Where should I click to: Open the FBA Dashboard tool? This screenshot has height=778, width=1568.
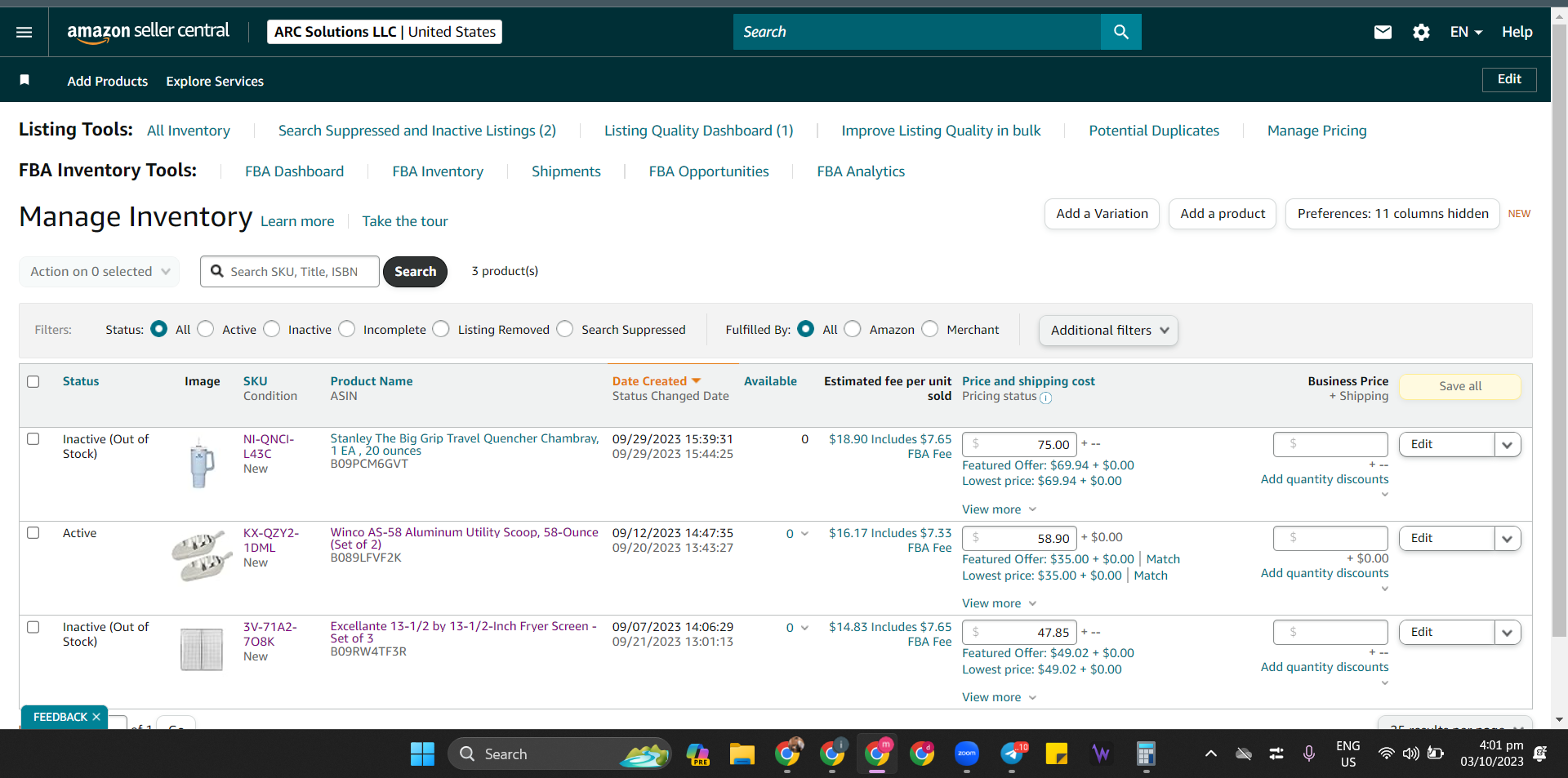point(295,171)
